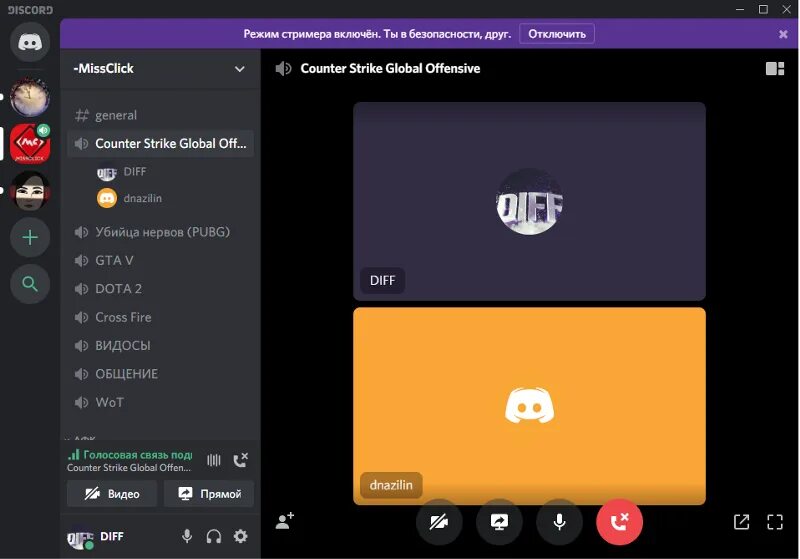Disconnect via voice panel phone icon
The height and width of the screenshot is (559, 800).
point(240,461)
